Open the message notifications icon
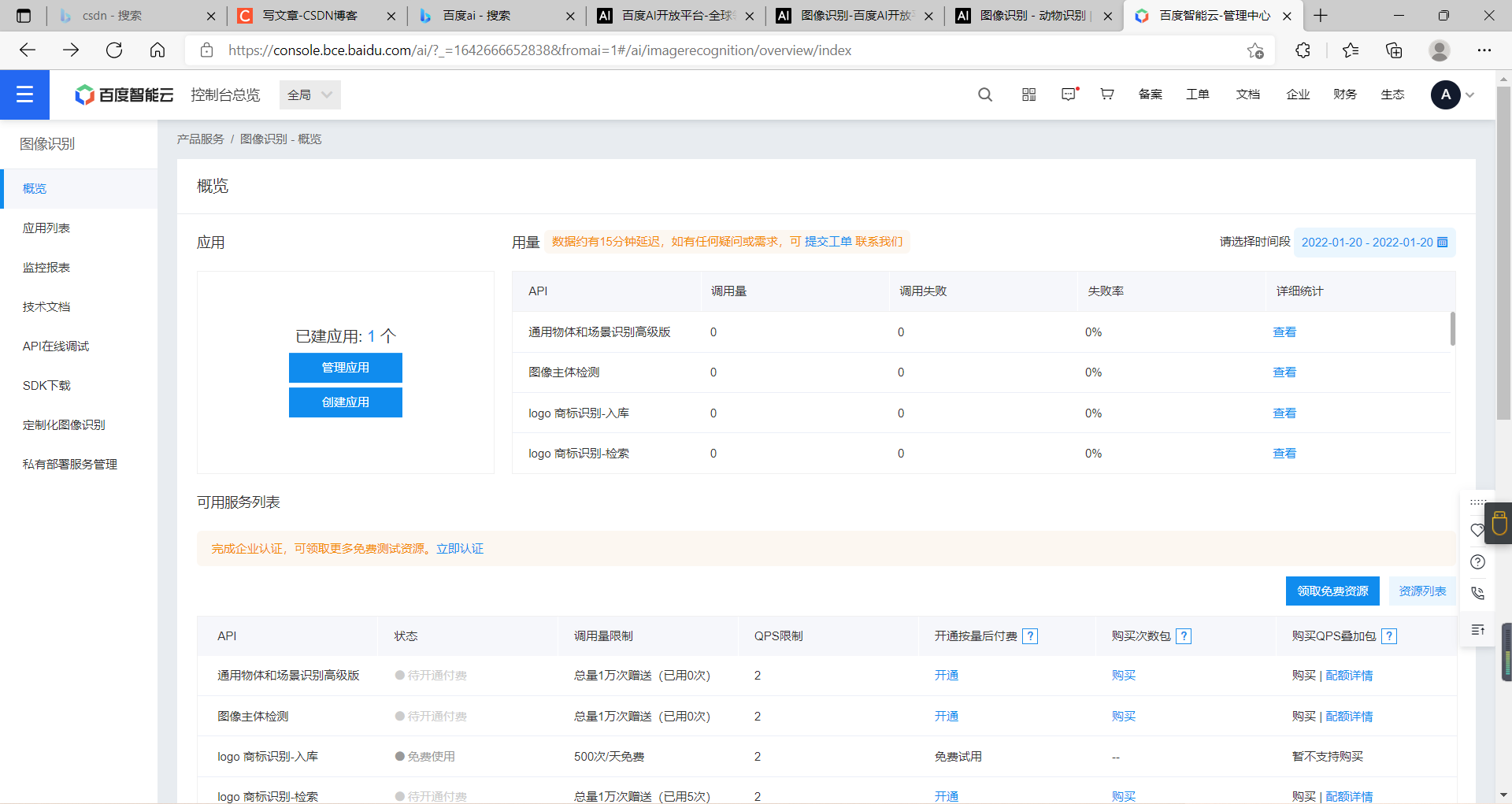 click(x=1069, y=94)
